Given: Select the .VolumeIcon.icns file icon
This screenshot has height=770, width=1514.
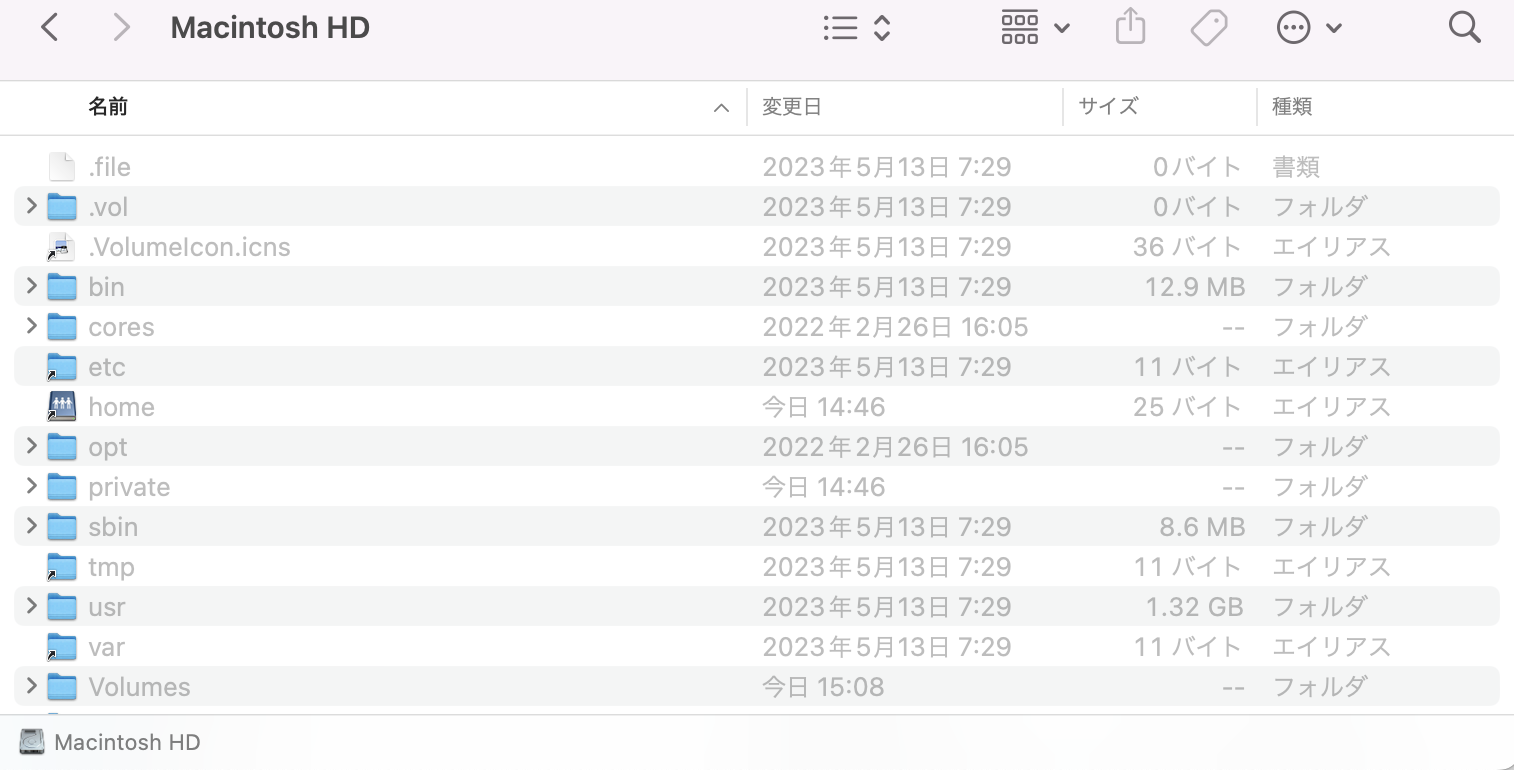Looking at the screenshot, I should click(x=62, y=247).
